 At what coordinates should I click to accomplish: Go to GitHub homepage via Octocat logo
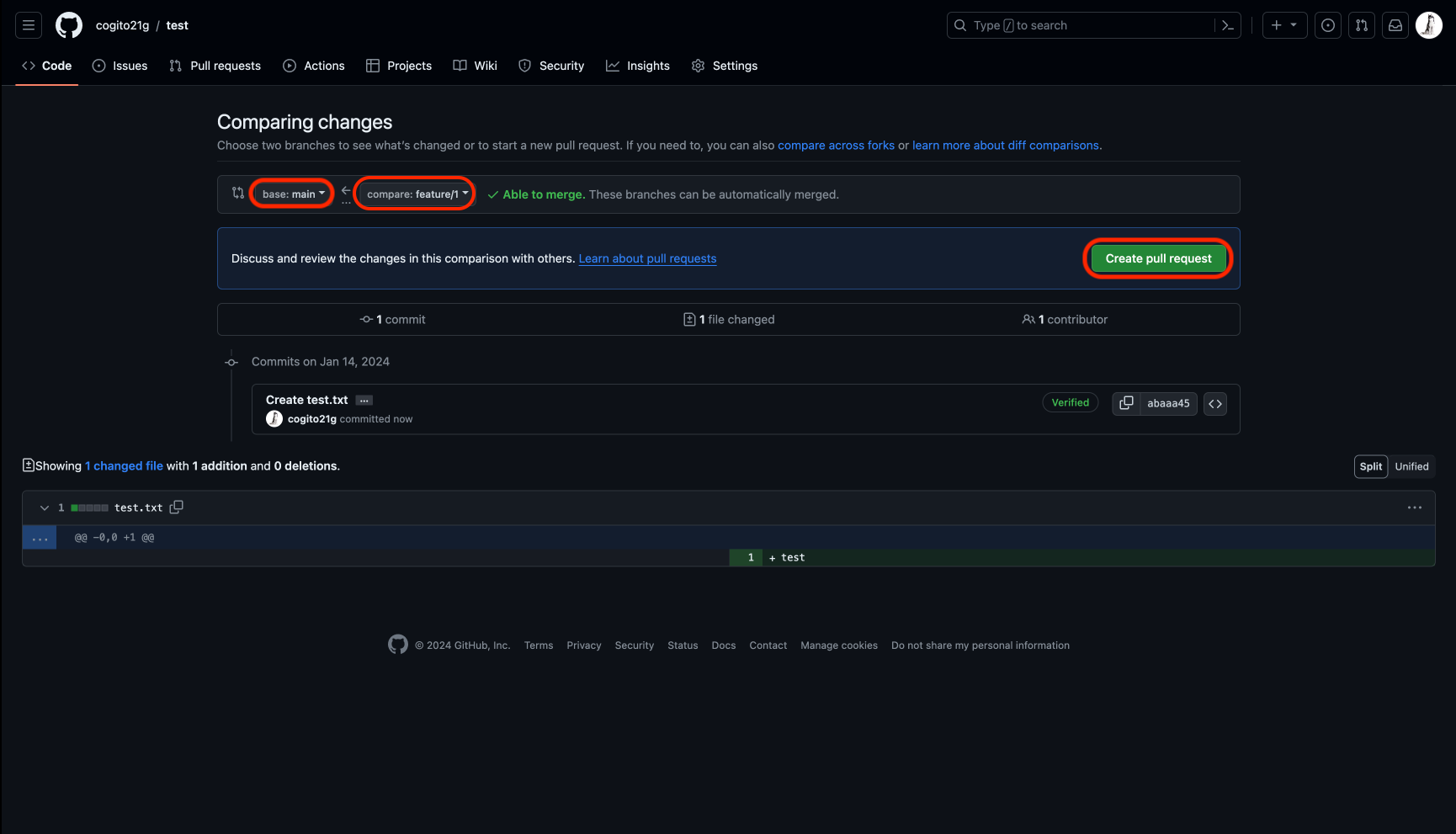(69, 25)
